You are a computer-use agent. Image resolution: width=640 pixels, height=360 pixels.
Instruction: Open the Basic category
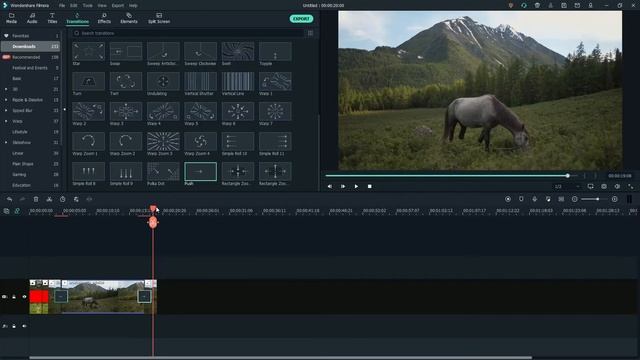[x=31, y=78]
